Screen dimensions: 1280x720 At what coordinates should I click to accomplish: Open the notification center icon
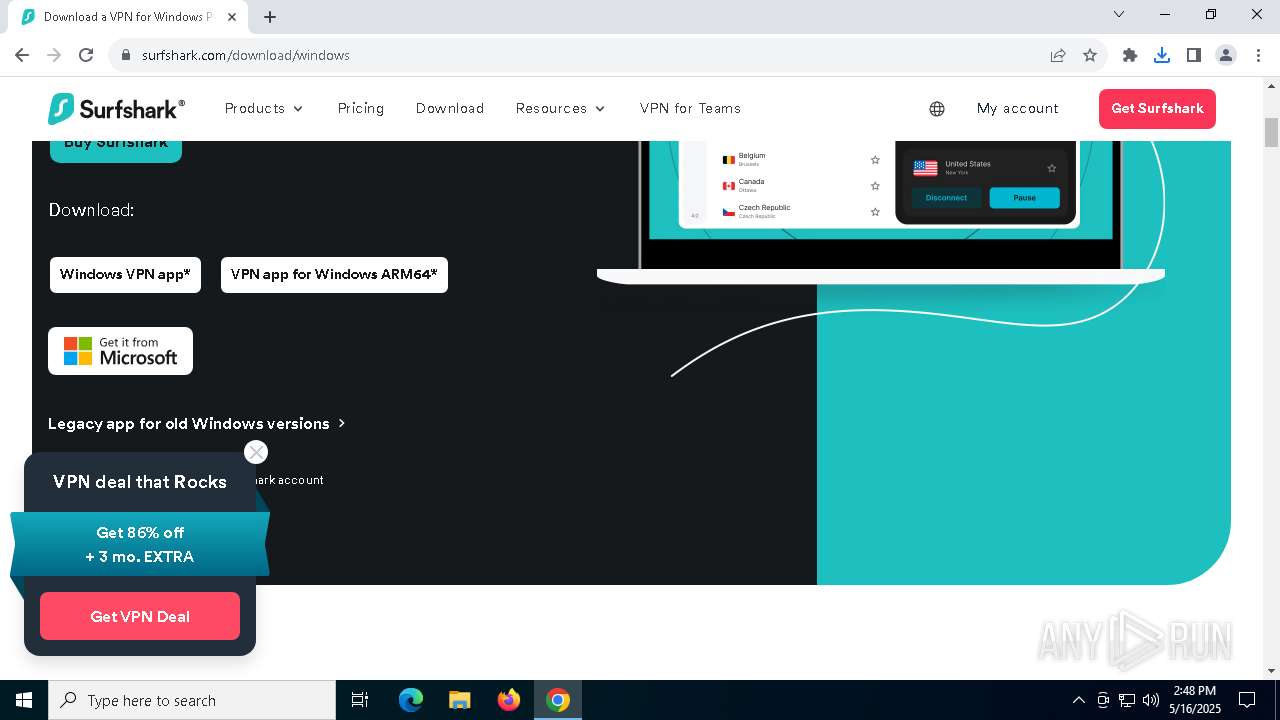click(1247, 700)
